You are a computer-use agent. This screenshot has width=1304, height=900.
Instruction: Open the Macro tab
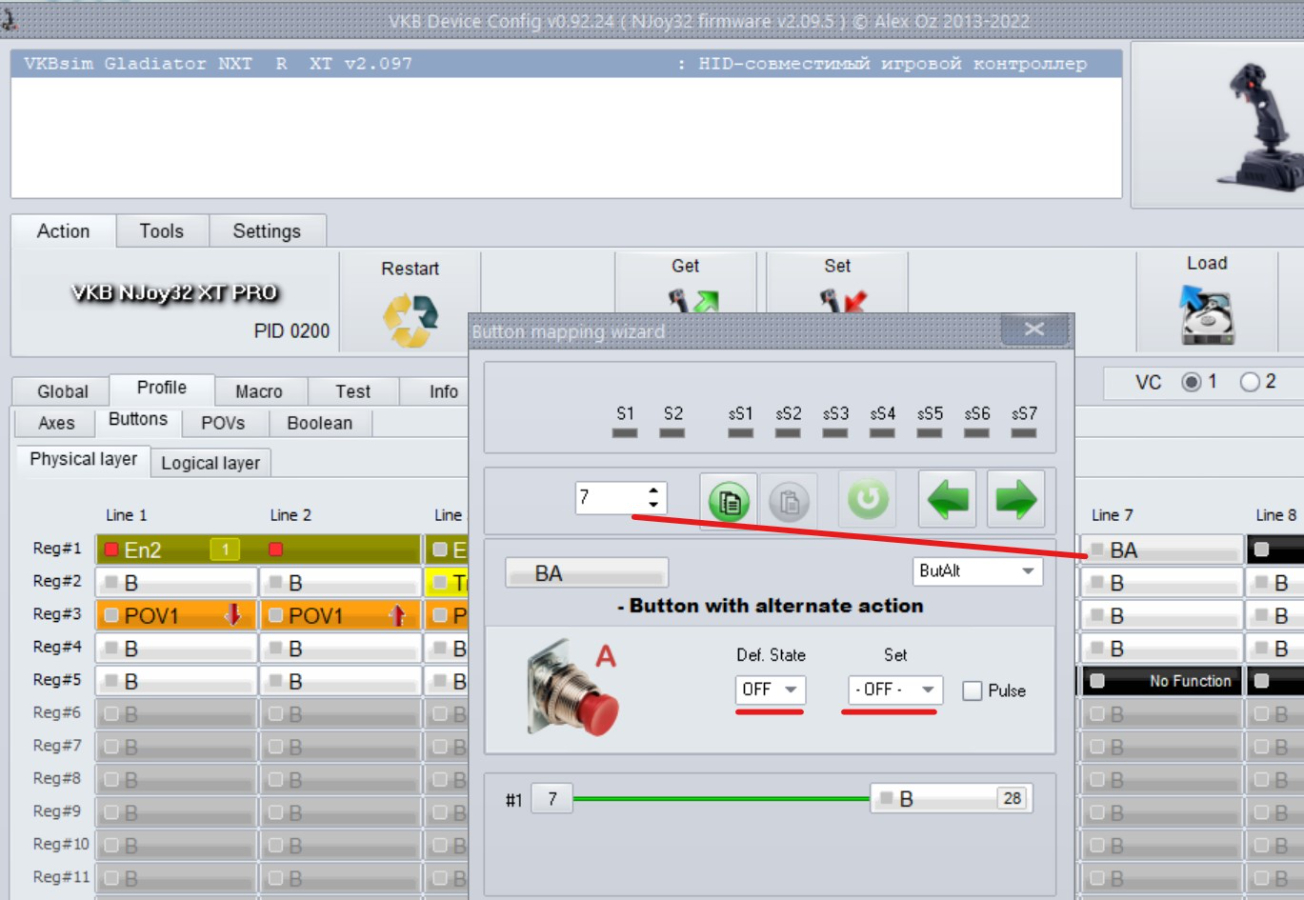point(259,392)
